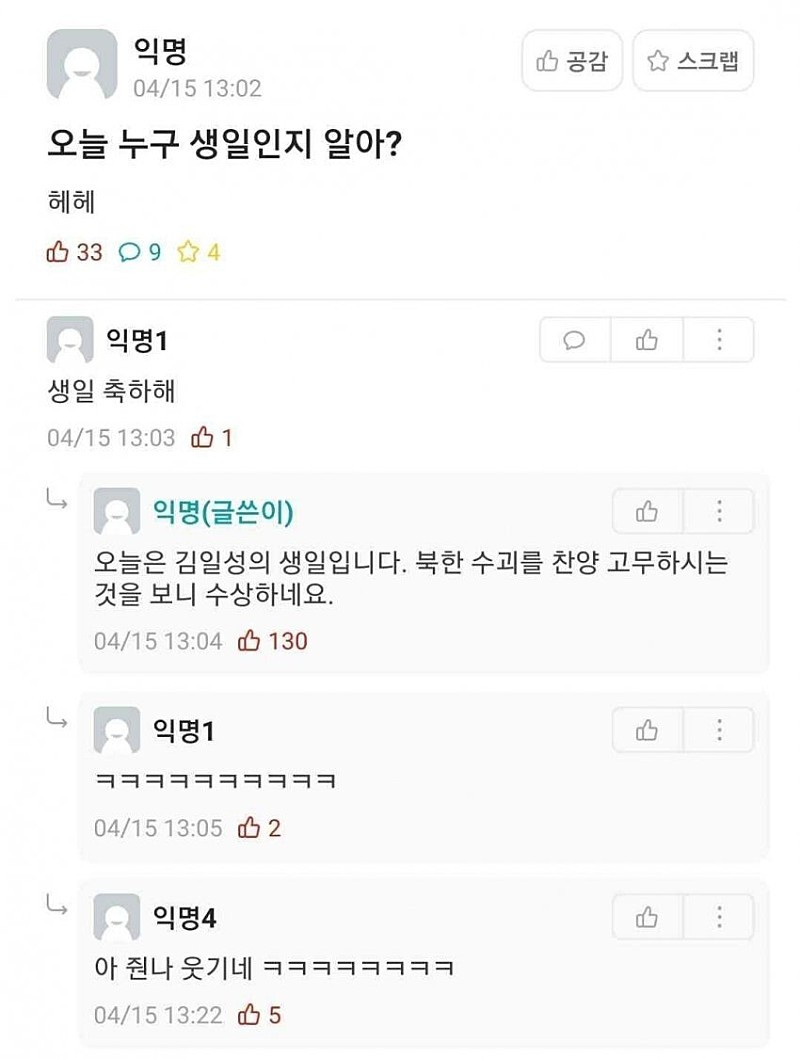The width and height of the screenshot is (800, 1059).
Task: Open more options on 익명4's reply
Action: point(719,917)
